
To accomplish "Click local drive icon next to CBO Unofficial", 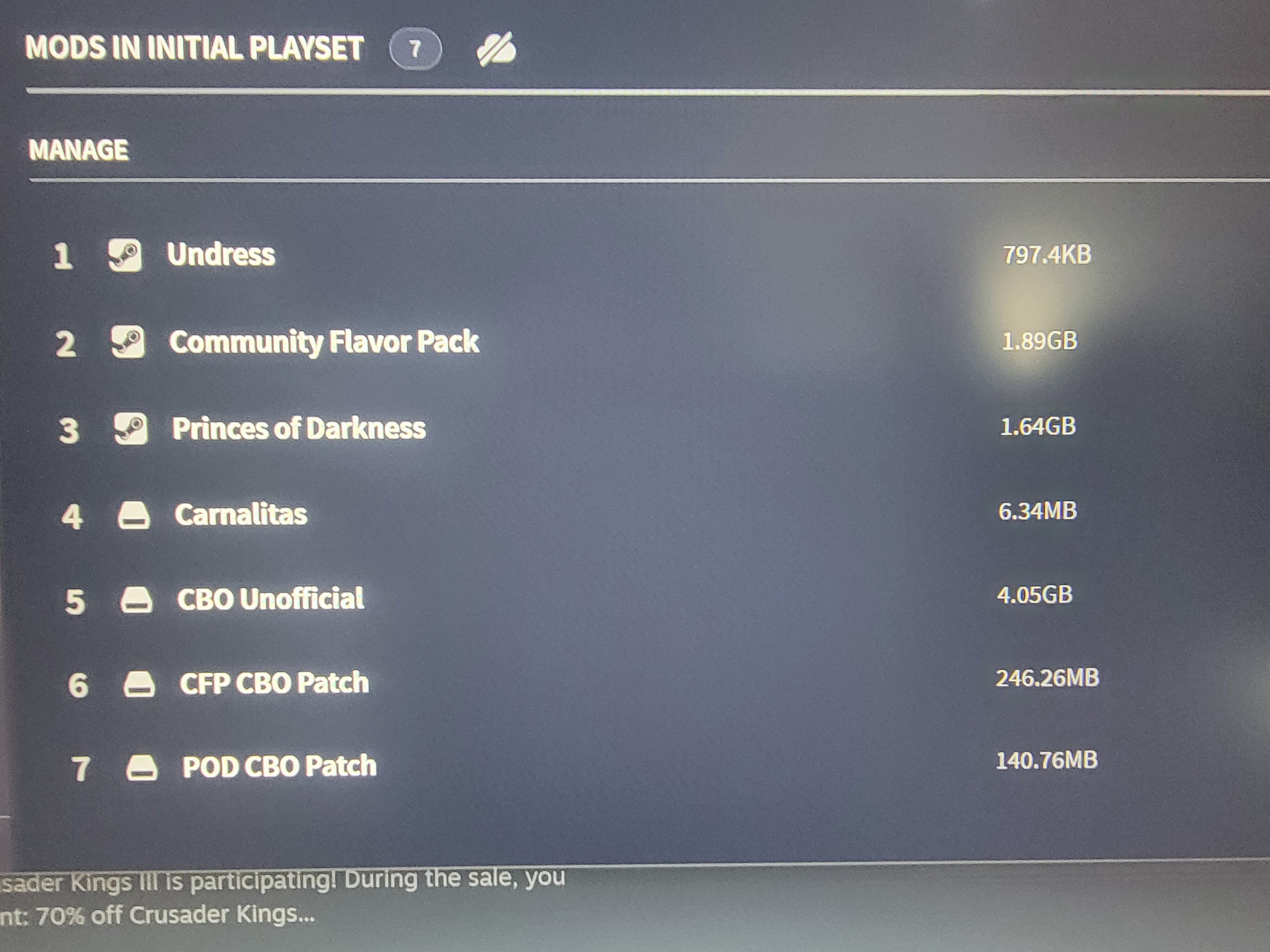I will tap(136, 600).
